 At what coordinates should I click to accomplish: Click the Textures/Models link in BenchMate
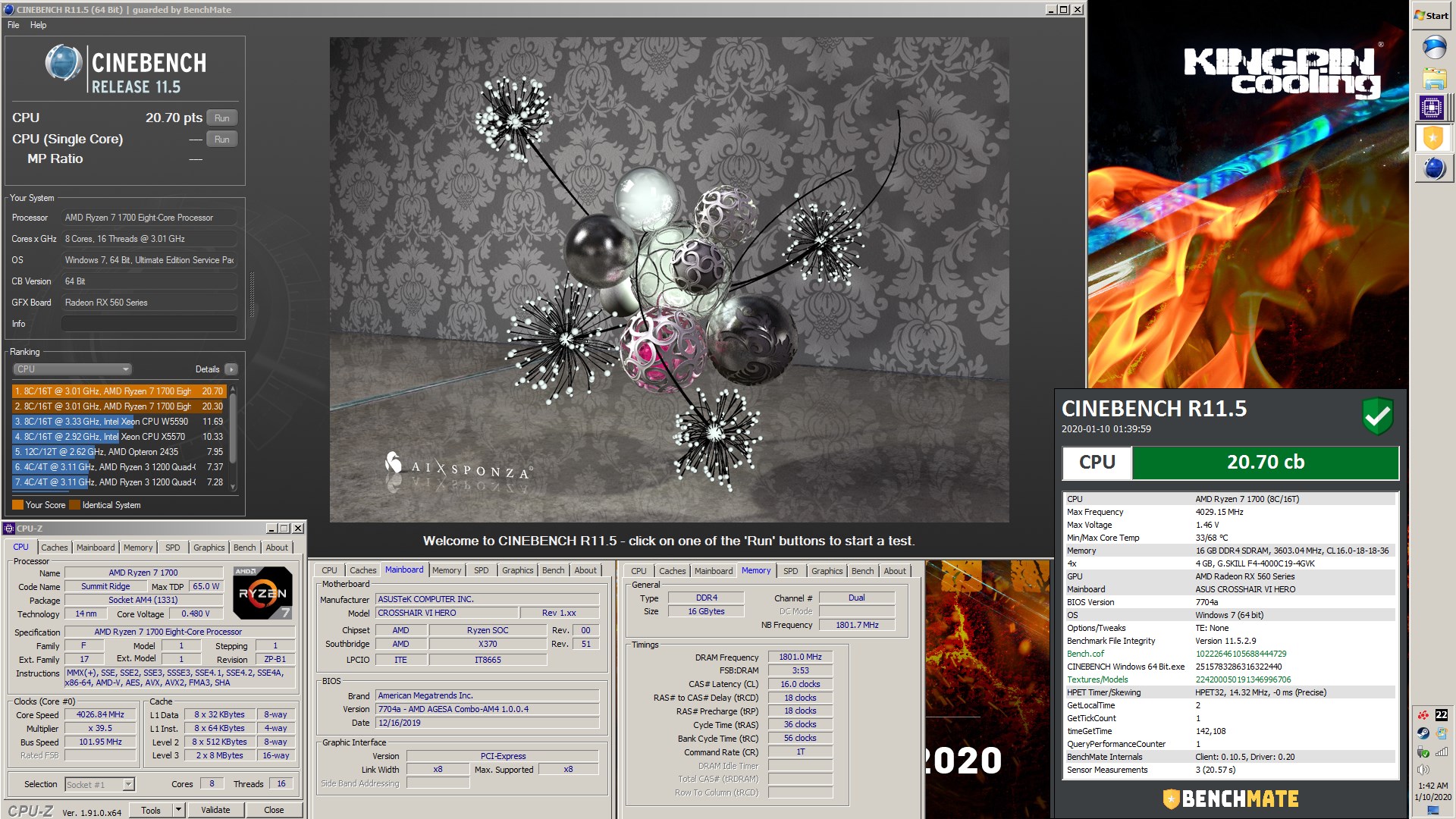(1097, 679)
